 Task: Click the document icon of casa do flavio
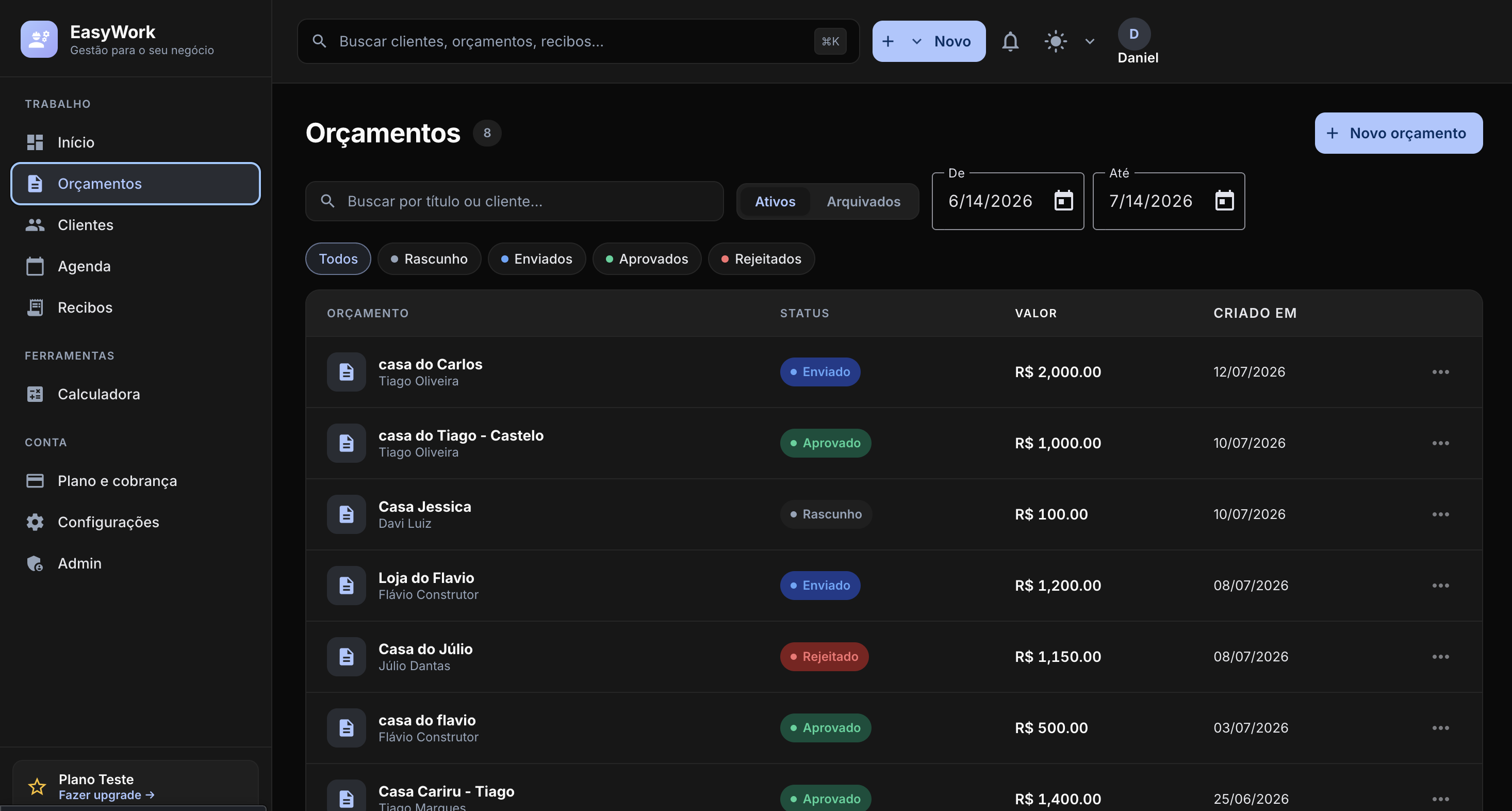click(347, 727)
